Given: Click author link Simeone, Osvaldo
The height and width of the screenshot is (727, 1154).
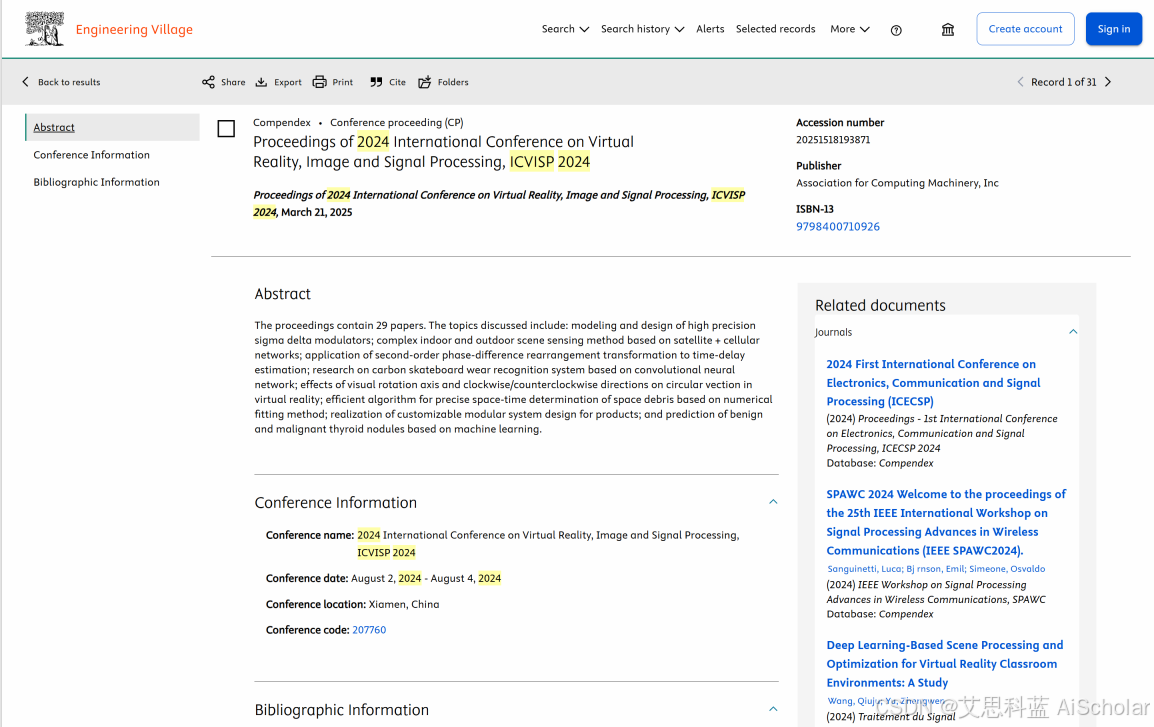Looking at the screenshot, I should coord(1007,569).
